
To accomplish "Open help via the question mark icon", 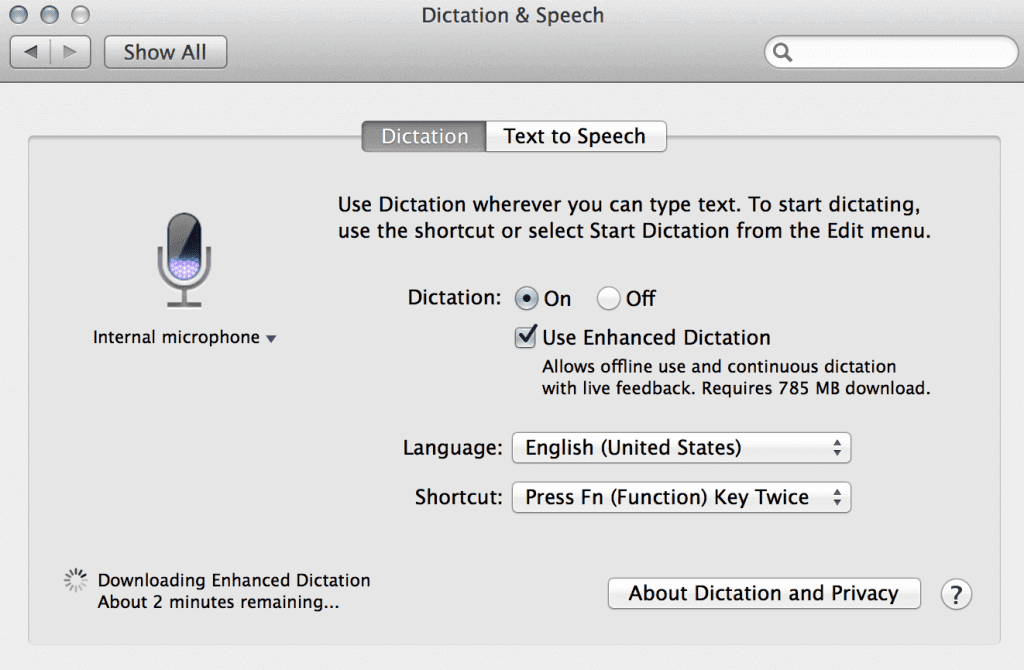I will [956, 594].
